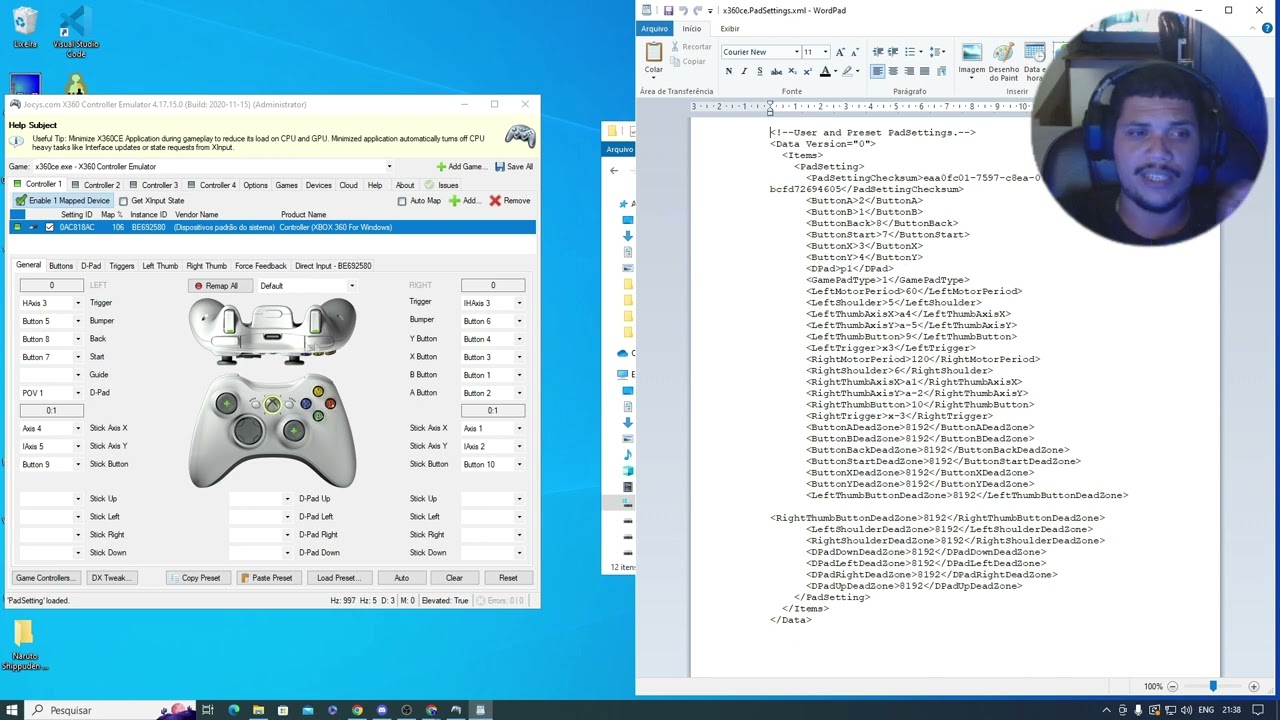Open Discord from the taskbar
The image size is (1280, 720).
(x=381, y=710)
